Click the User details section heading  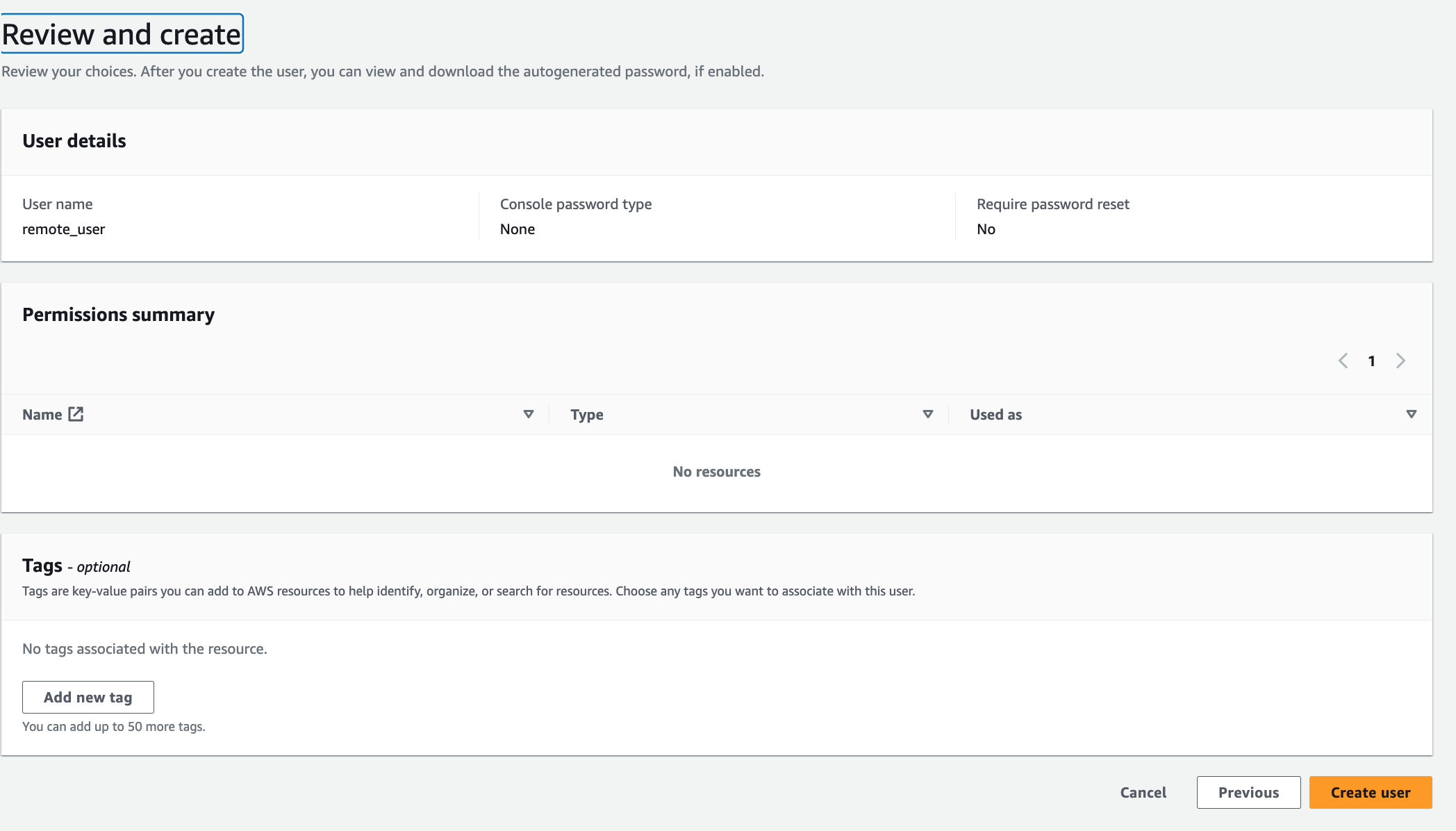pyautogui.click(x=74, y=141)
